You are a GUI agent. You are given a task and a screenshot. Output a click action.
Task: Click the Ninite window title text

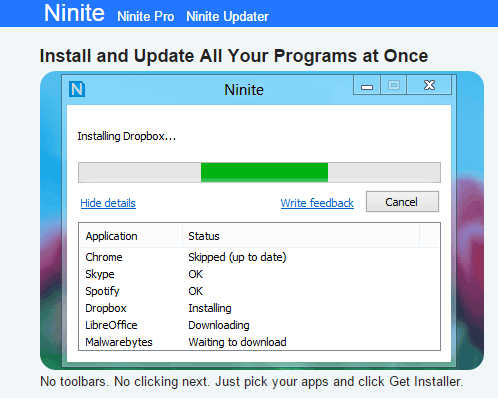244,90
